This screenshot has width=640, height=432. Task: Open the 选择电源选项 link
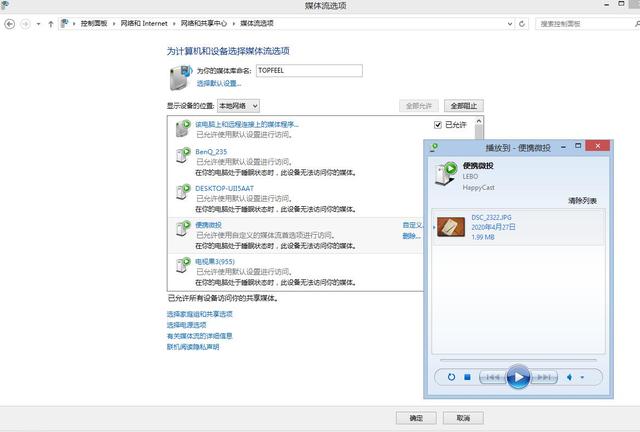[187, 325]
